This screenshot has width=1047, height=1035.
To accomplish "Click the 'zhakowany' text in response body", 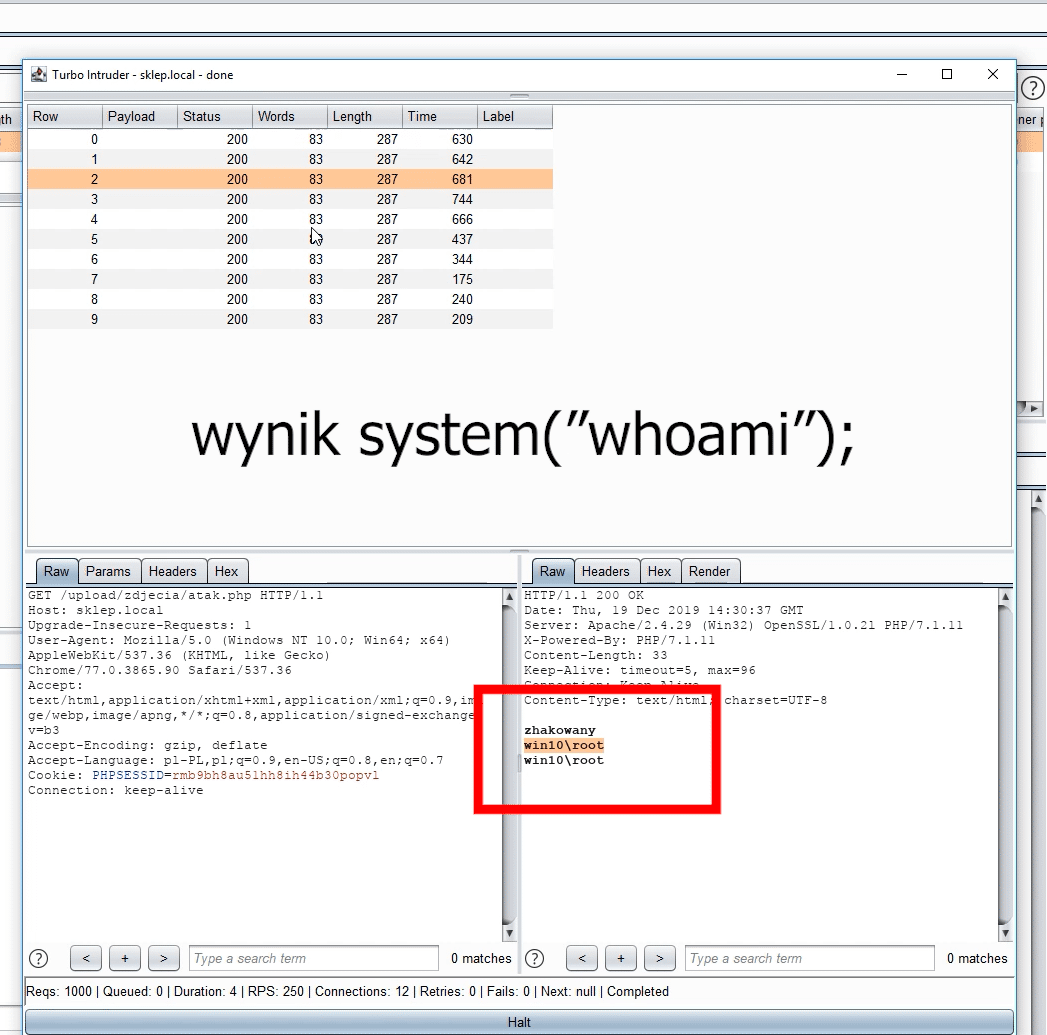I will click(x=560, y=731).
